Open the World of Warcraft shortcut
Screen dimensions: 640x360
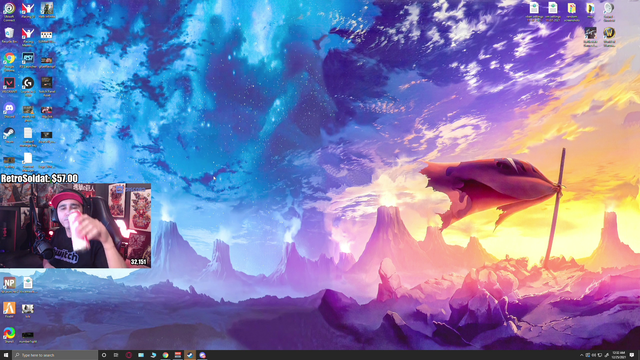(x=609, y=33)
